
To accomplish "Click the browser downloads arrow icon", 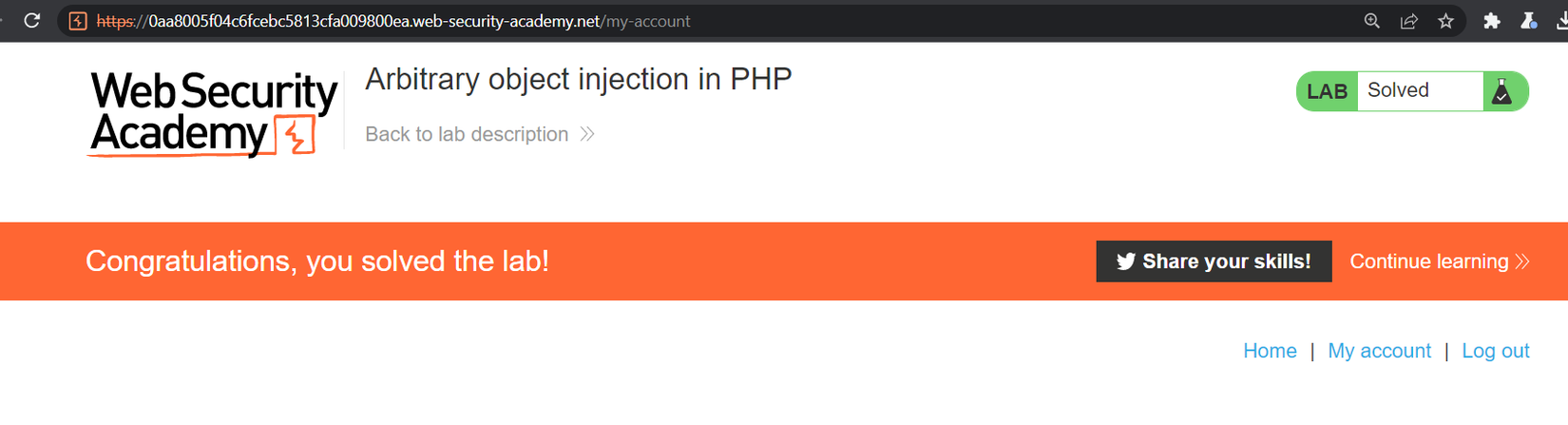I will coord(1561,21).
